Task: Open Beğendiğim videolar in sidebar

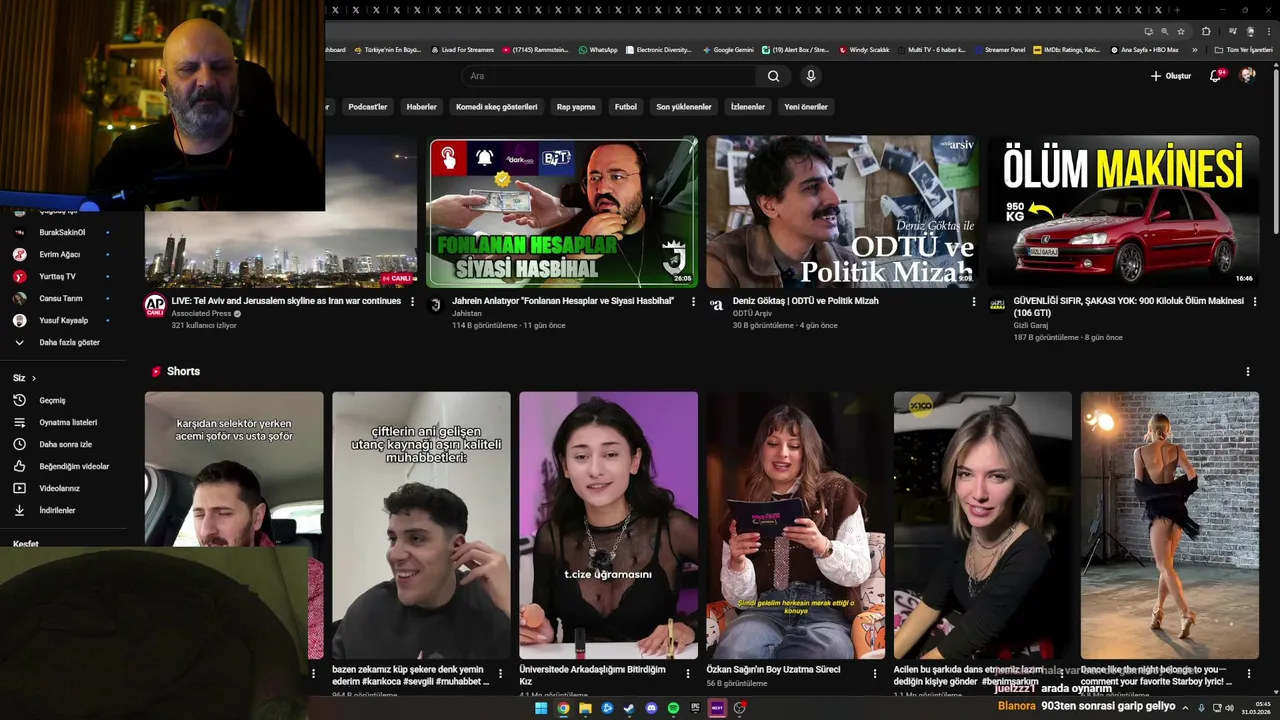Action: pos(63,466)
